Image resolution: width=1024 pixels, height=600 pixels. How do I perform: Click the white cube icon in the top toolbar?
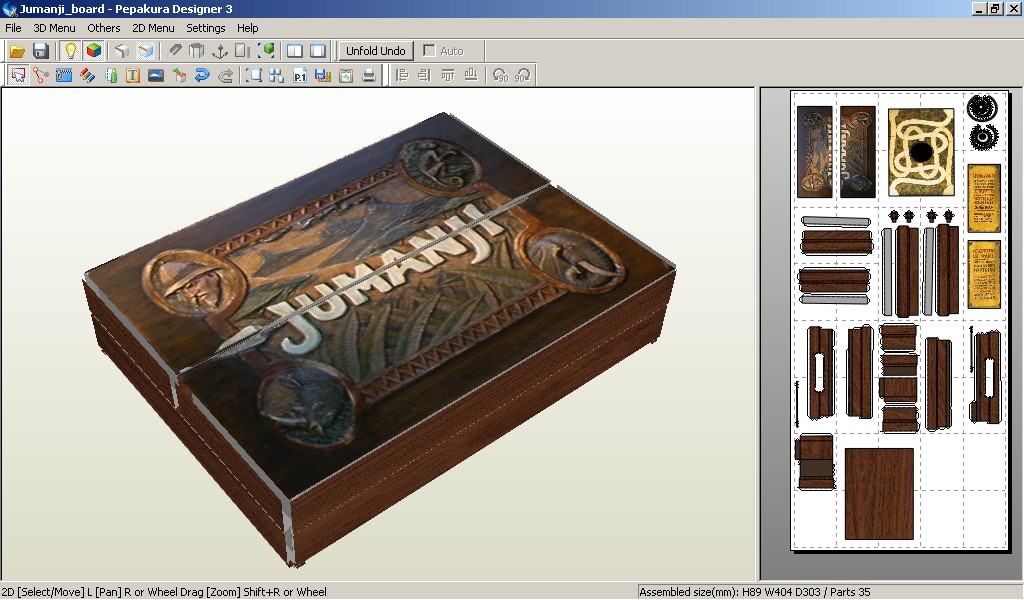click(122, 51)
